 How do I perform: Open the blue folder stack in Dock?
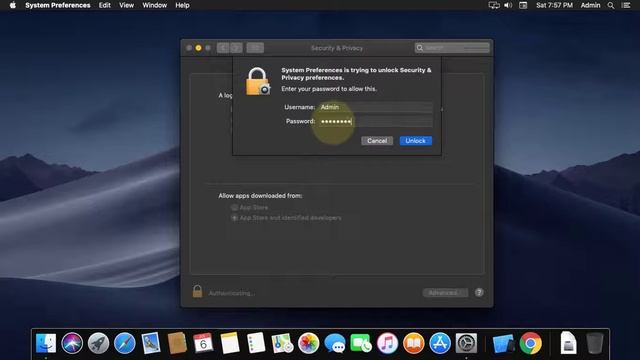coord(503,343)
